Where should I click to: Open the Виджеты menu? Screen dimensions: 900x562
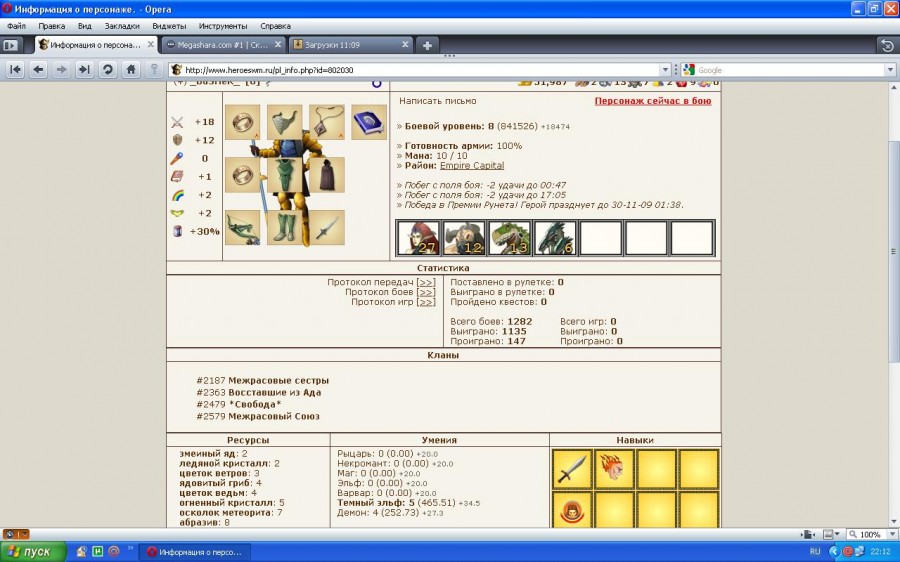(x=169, y=26)
